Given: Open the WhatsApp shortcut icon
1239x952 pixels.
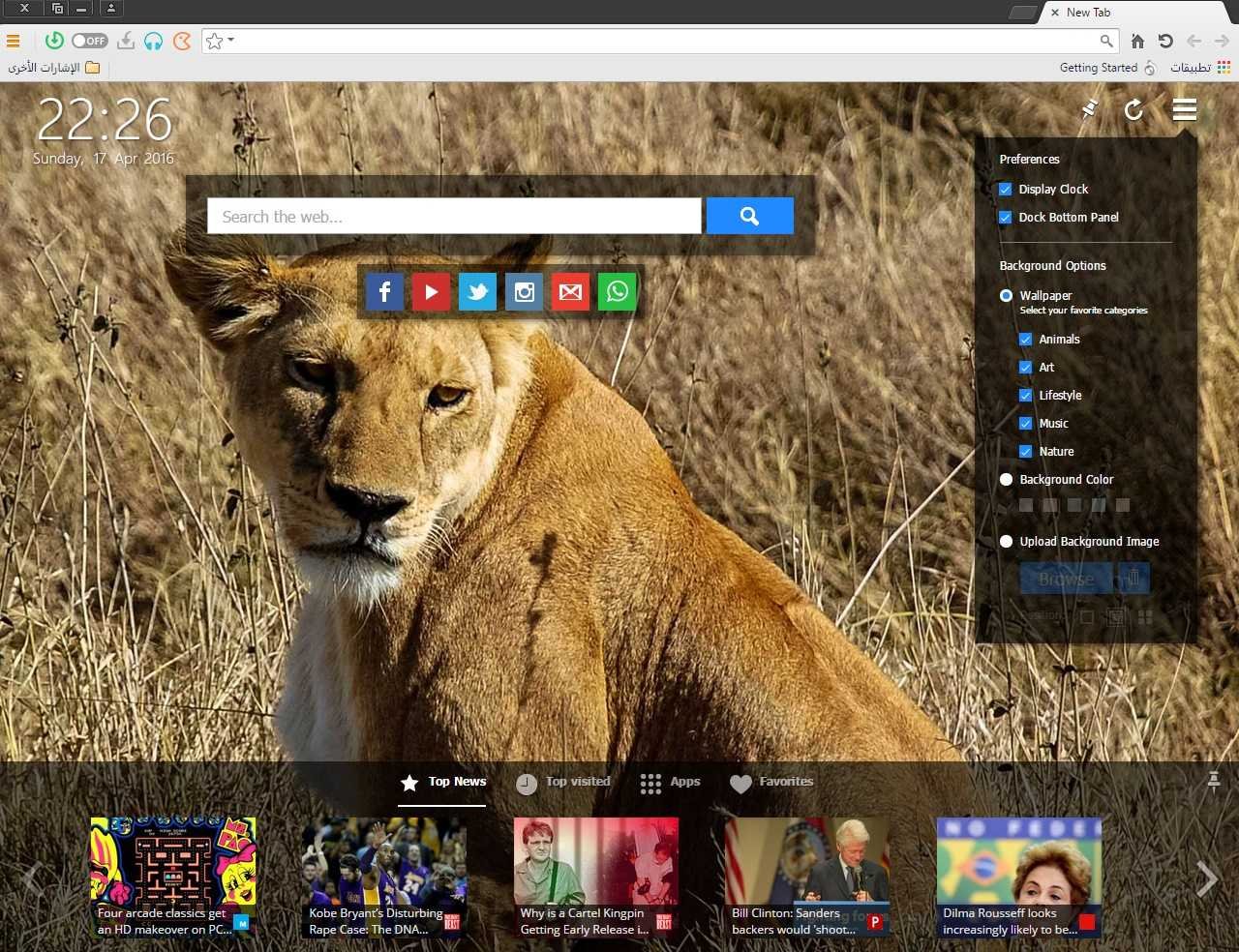Looking at the screenshot, I should tap(618, 291).
